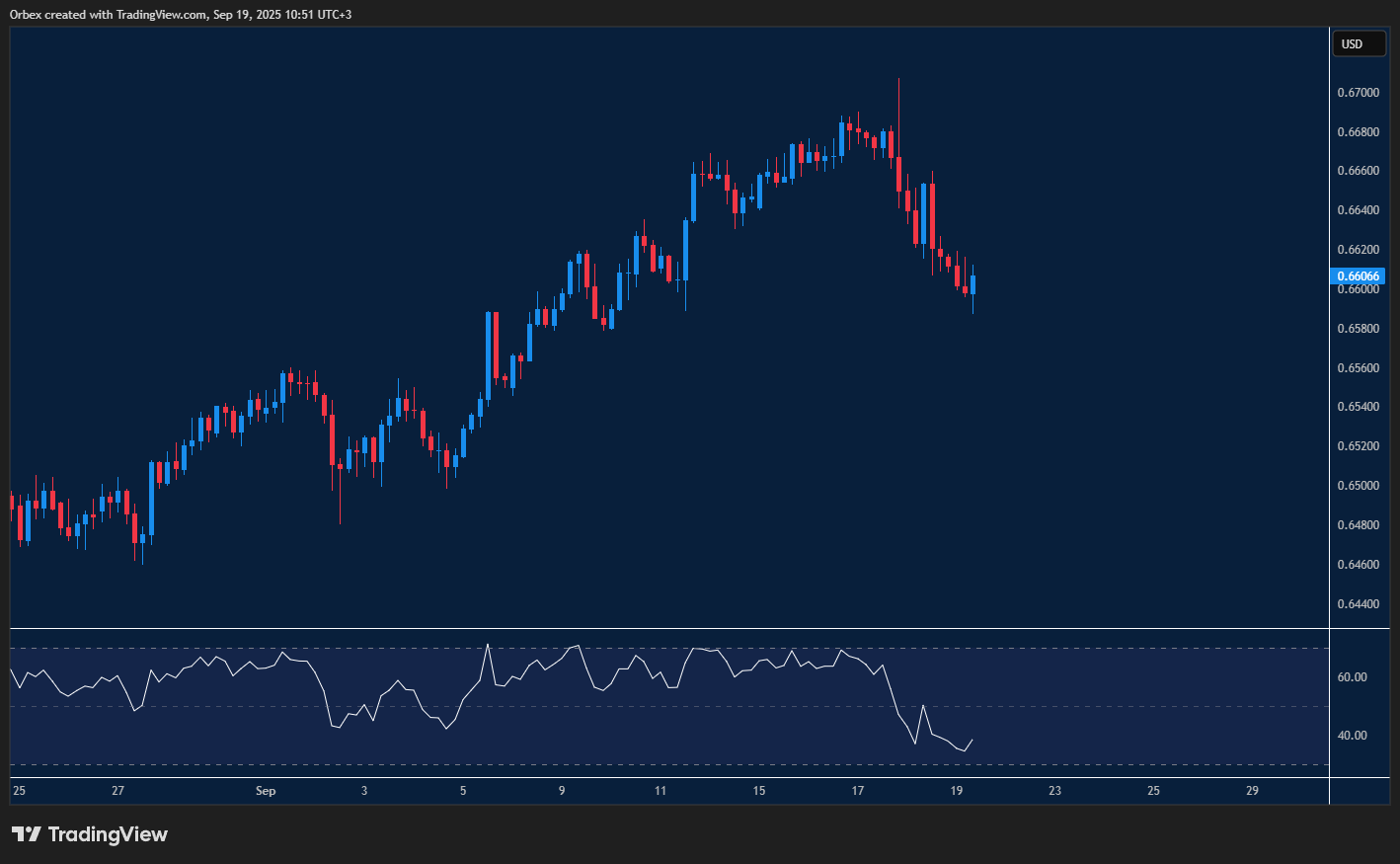1400x864 pixels.
Task: Click the RSI upper dashed overbought line
Action: 592,649
